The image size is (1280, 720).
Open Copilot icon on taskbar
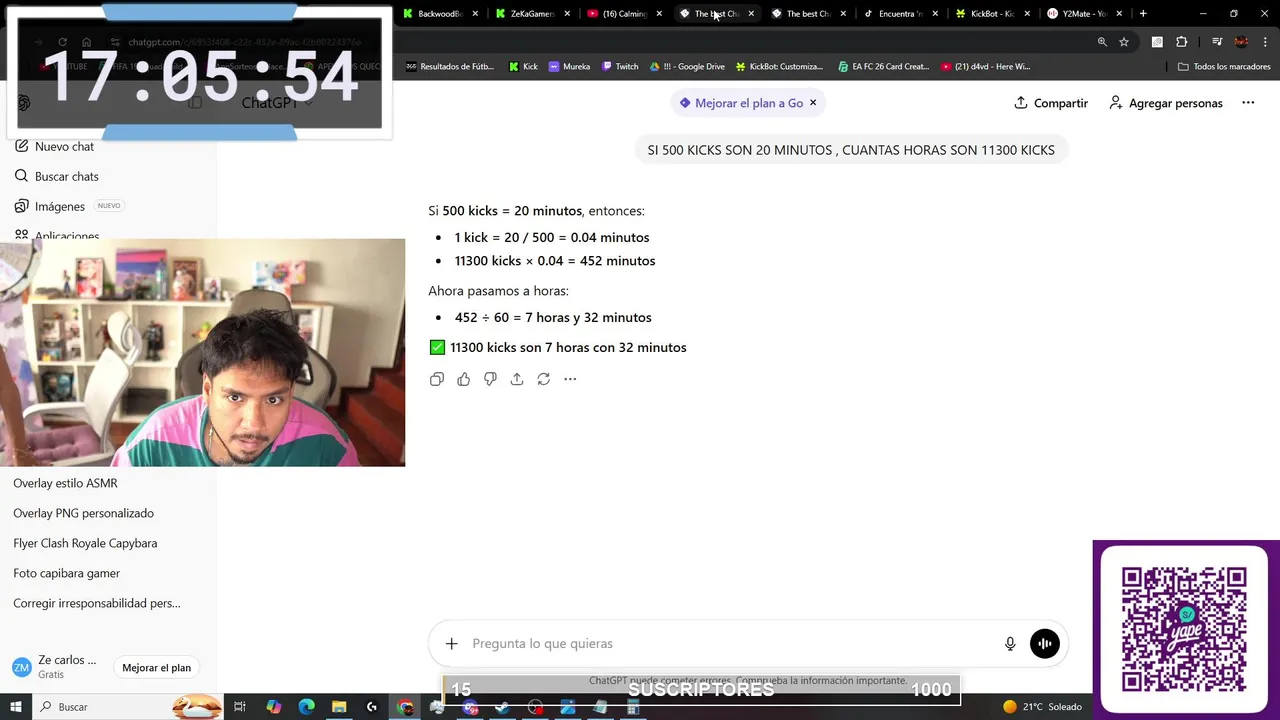(274, 707)
